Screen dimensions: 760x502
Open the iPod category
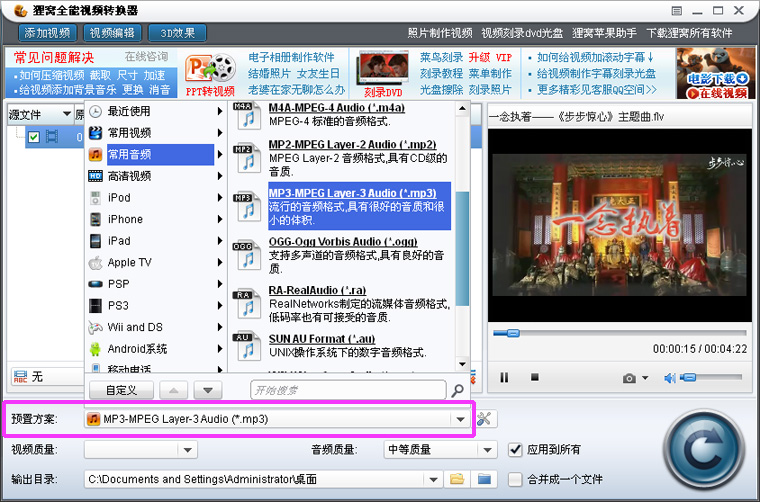point(155,198)
